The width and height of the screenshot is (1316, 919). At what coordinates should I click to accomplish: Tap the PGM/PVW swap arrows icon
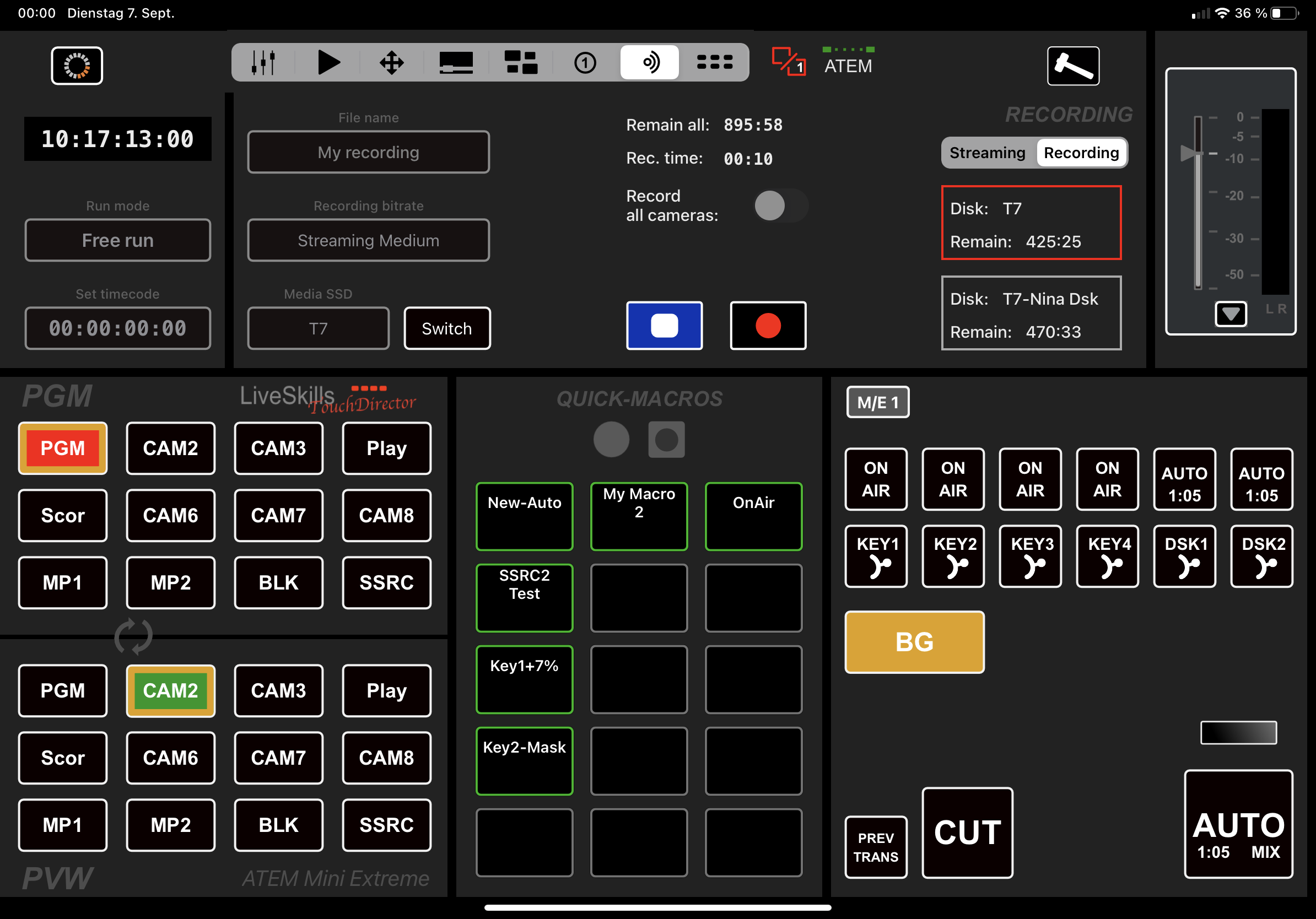[133, 636]
